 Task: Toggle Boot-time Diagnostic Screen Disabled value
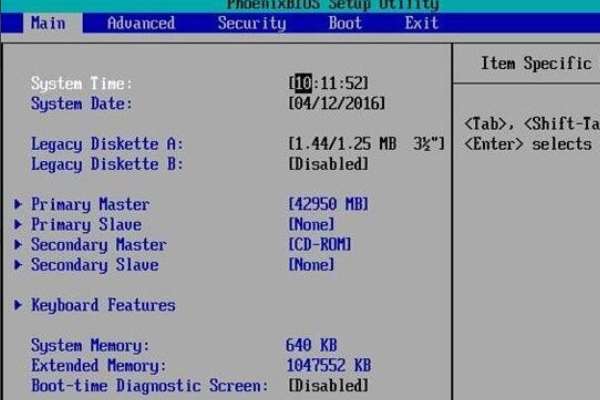coord(328,385)
